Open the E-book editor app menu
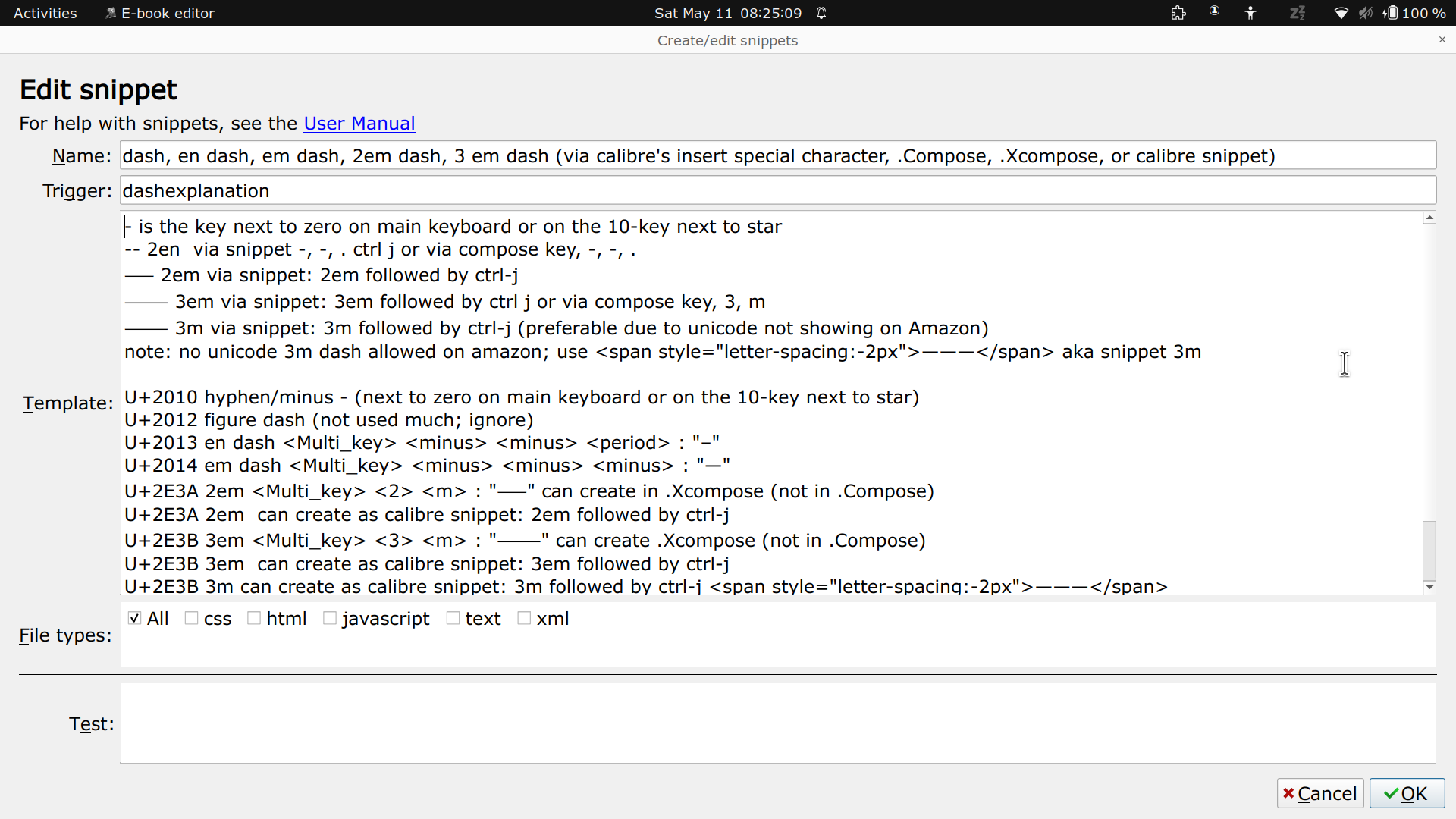 tap(159, 13)
